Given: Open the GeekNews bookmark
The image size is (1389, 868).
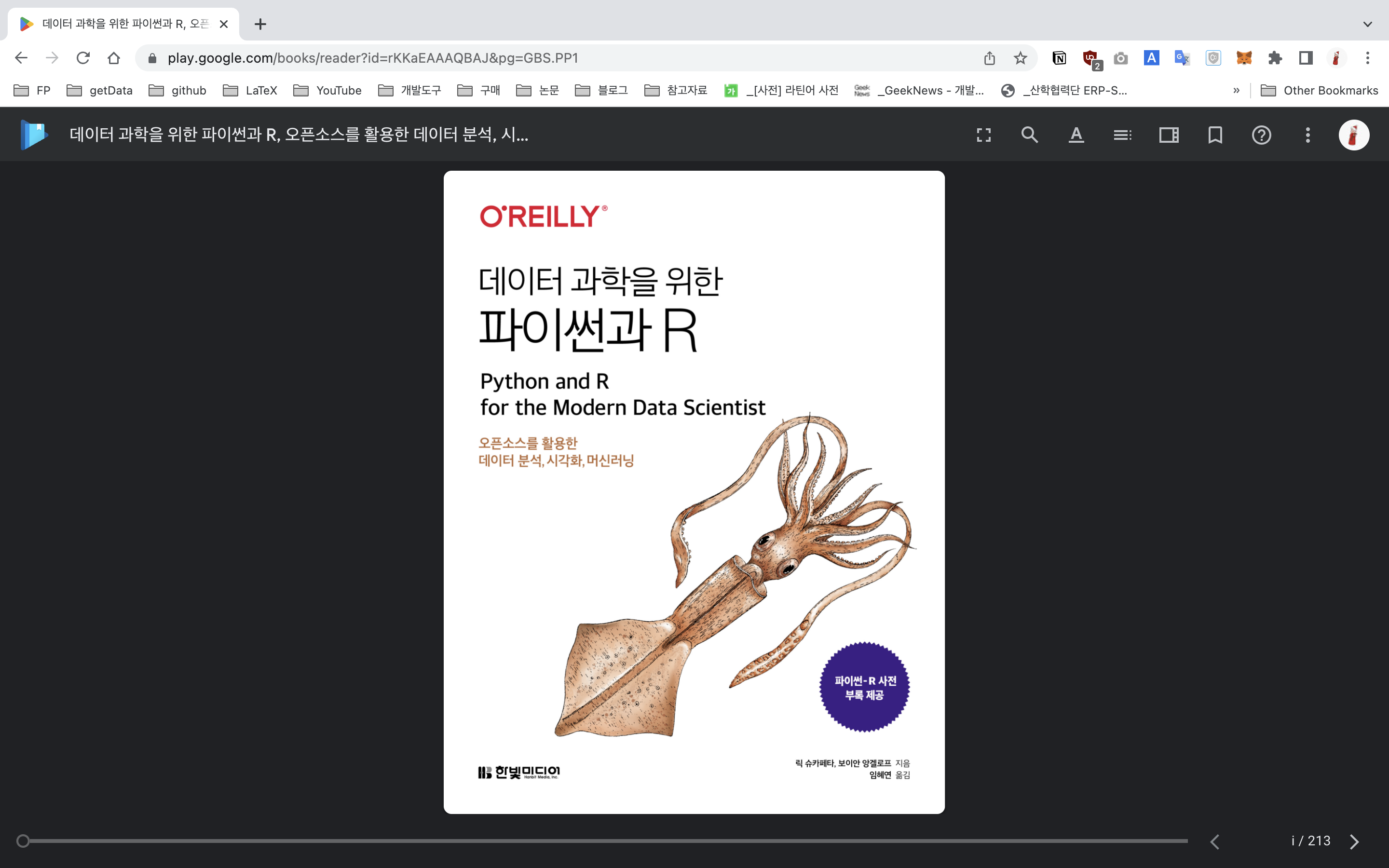Looking at the screenshot, I should [x=919, y=91].
